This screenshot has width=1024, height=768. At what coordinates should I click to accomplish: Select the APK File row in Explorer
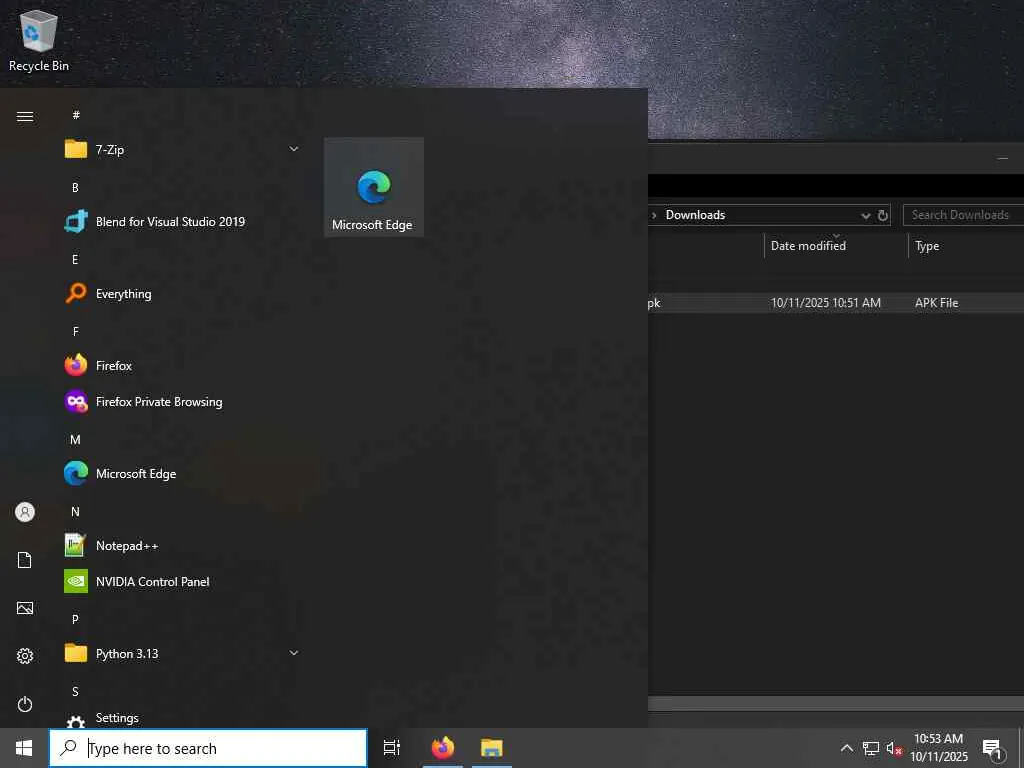tap(836, 303)
